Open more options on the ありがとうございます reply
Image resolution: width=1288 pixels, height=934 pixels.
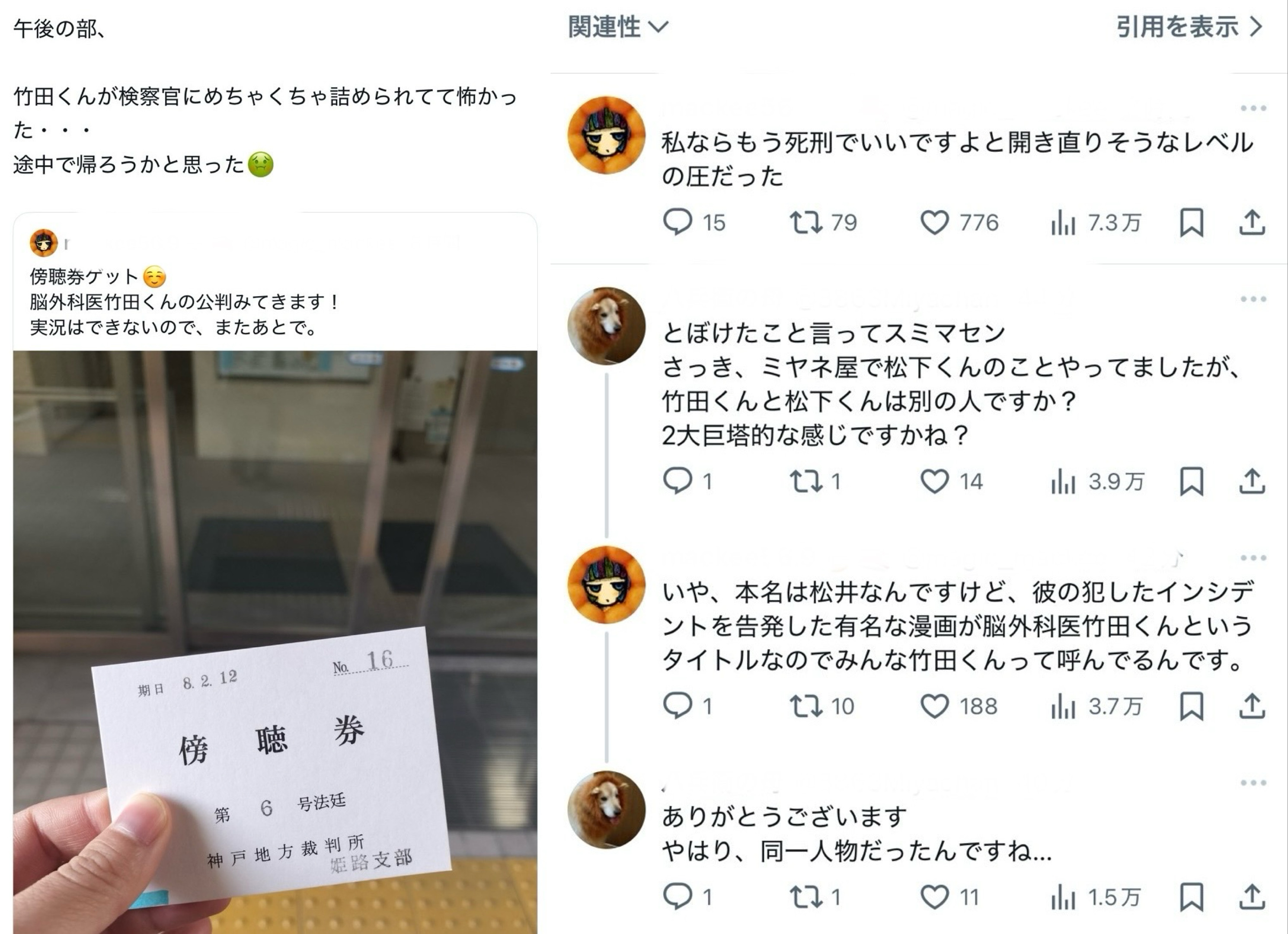[x=1253, y=783]
